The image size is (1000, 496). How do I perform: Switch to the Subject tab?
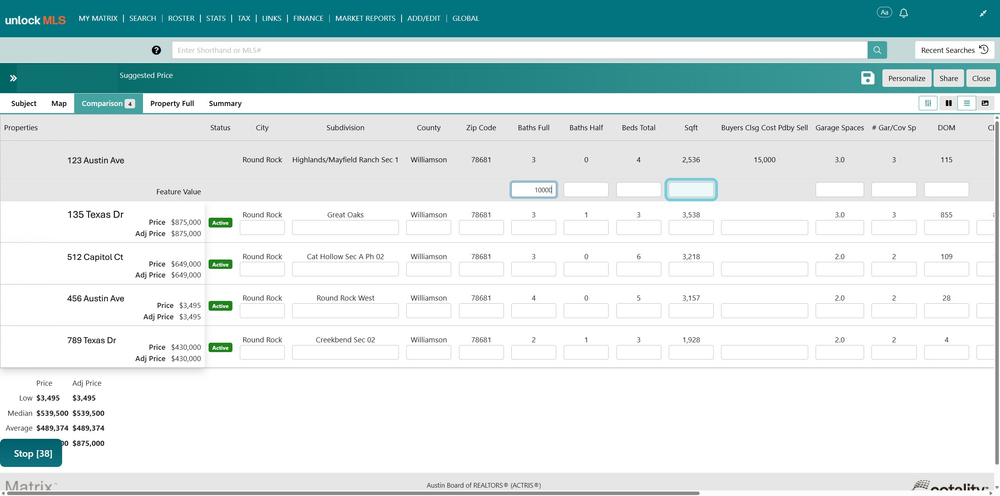point(24,103)
